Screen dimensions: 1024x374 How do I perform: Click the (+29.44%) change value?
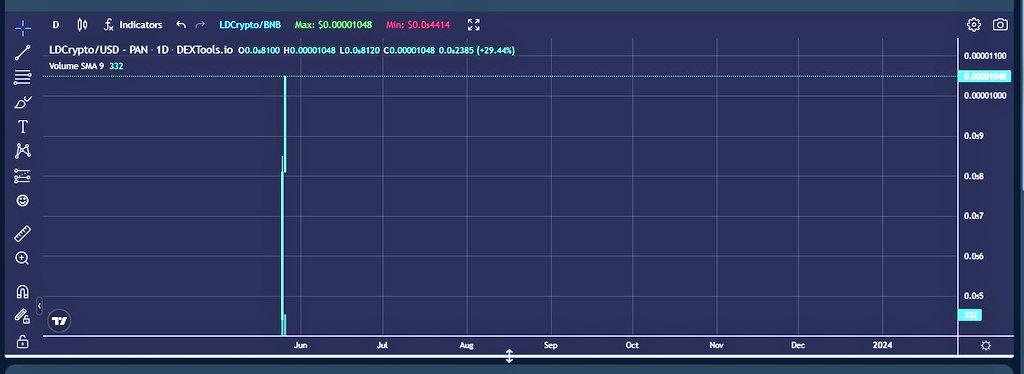click(496, 50)
